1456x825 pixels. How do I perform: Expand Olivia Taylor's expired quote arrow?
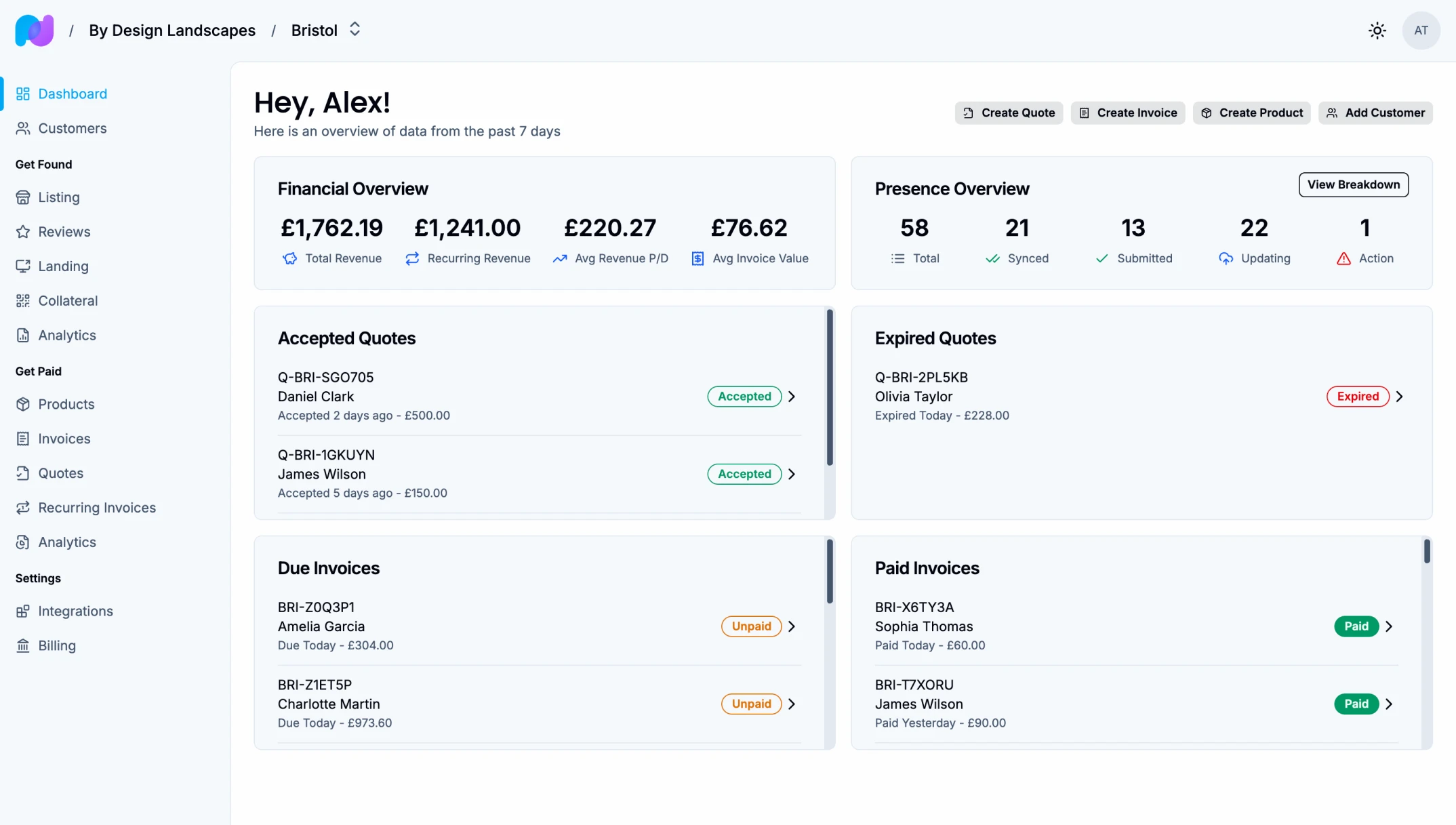pyautogui.click(x=1399, y=397)
